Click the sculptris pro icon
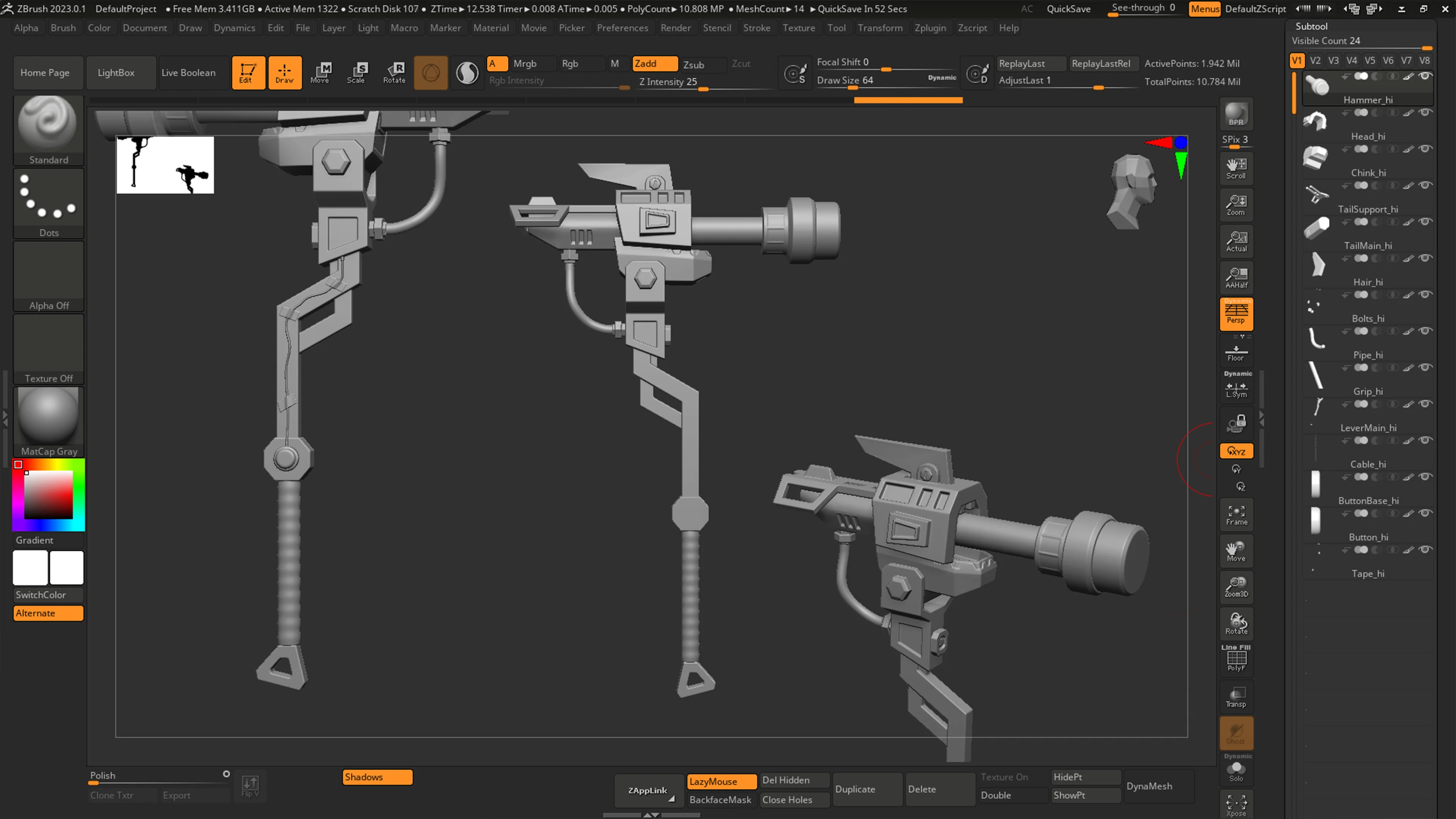The image size is (1456, 819). pyautogui.click(x=431, y=72)
